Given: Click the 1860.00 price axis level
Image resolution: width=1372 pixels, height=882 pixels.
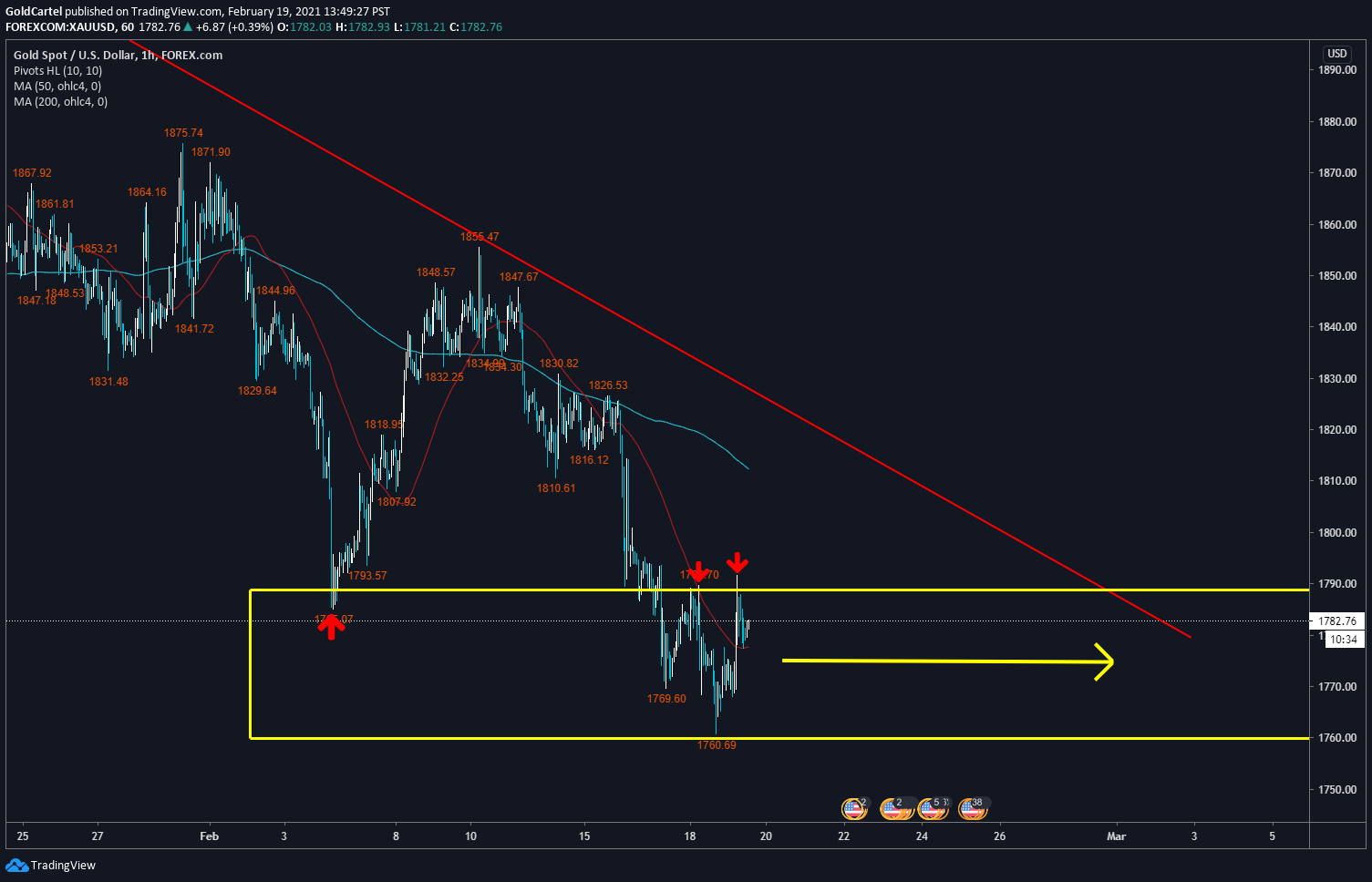Looking at the screenshot, I should 1336,225.
